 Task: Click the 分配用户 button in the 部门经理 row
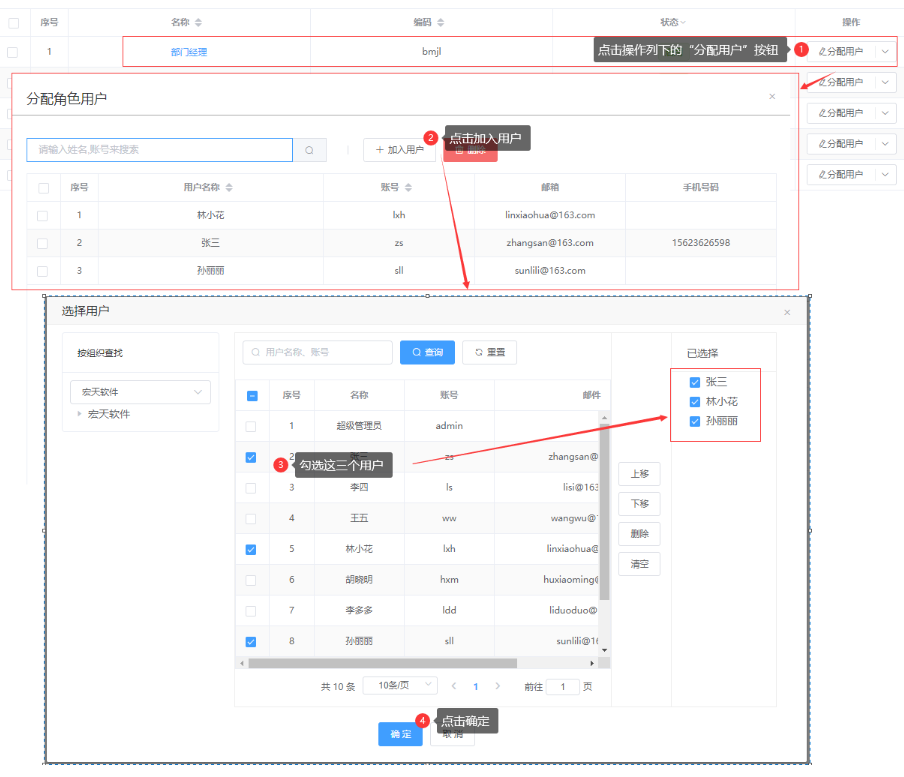point(841,51)
